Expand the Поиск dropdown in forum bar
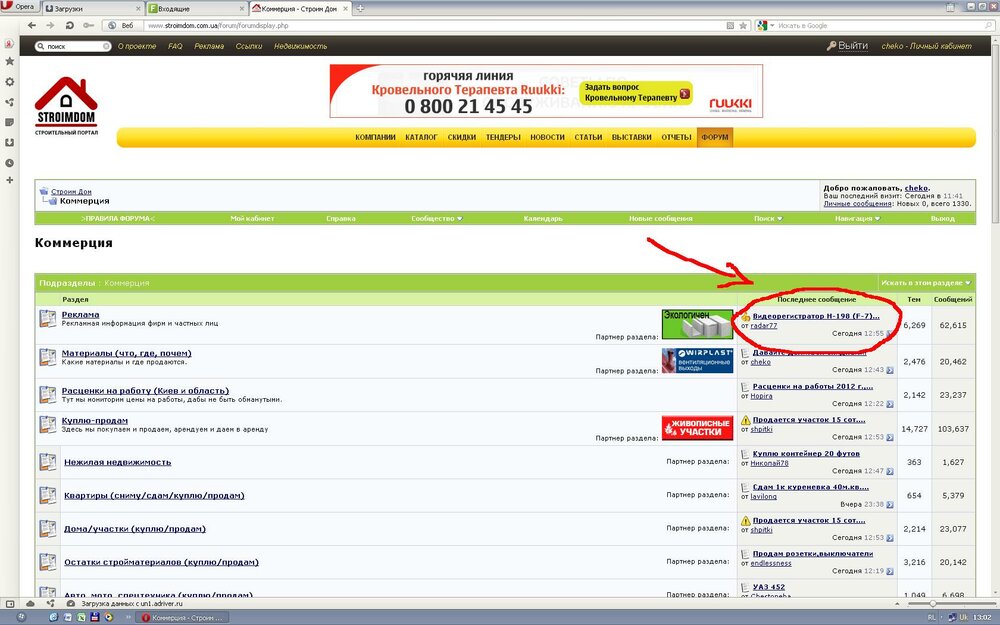The image size is (1000, 625). (767, 218)
